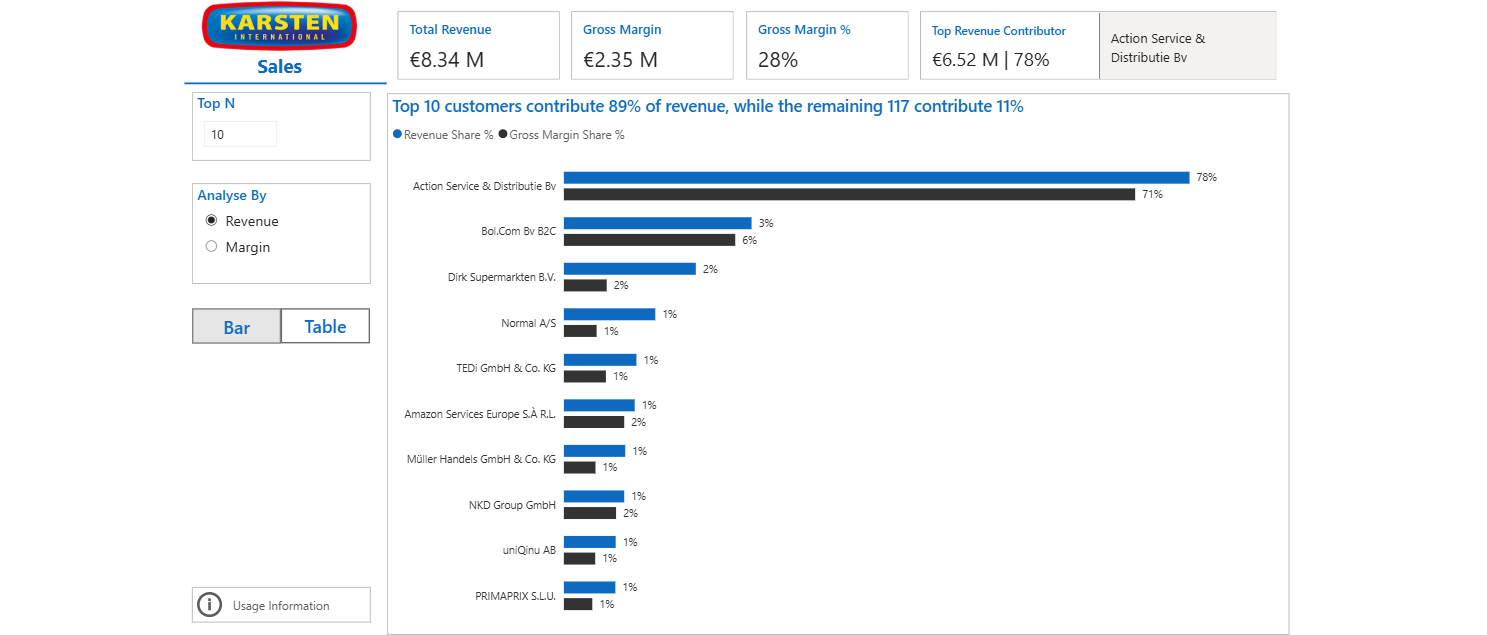Click the Gross Margin % card
Image resolution: width=1487 pixels, height=635 pixels.
point(827,45)
